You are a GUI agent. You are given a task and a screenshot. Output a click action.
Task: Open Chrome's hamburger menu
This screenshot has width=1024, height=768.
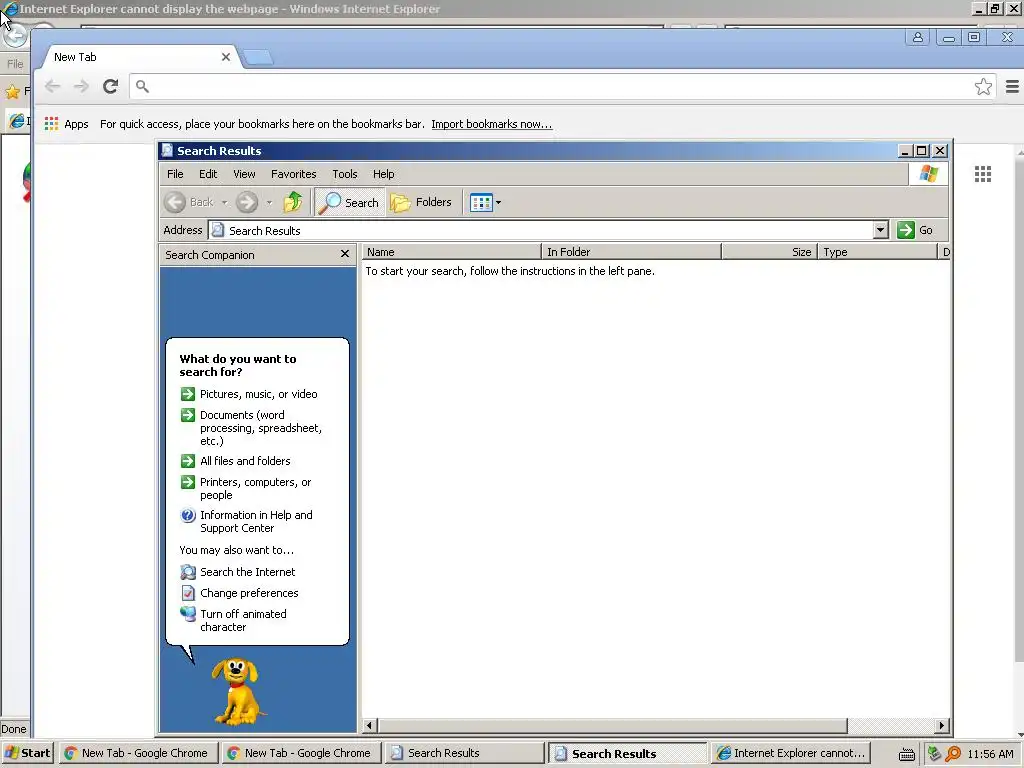(1012, 86)
